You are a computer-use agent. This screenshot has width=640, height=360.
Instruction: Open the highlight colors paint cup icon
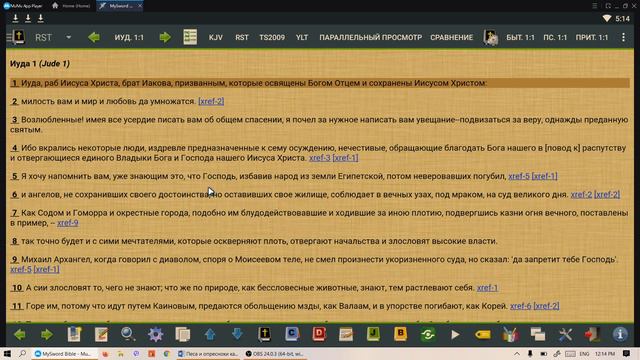point(510,334)
